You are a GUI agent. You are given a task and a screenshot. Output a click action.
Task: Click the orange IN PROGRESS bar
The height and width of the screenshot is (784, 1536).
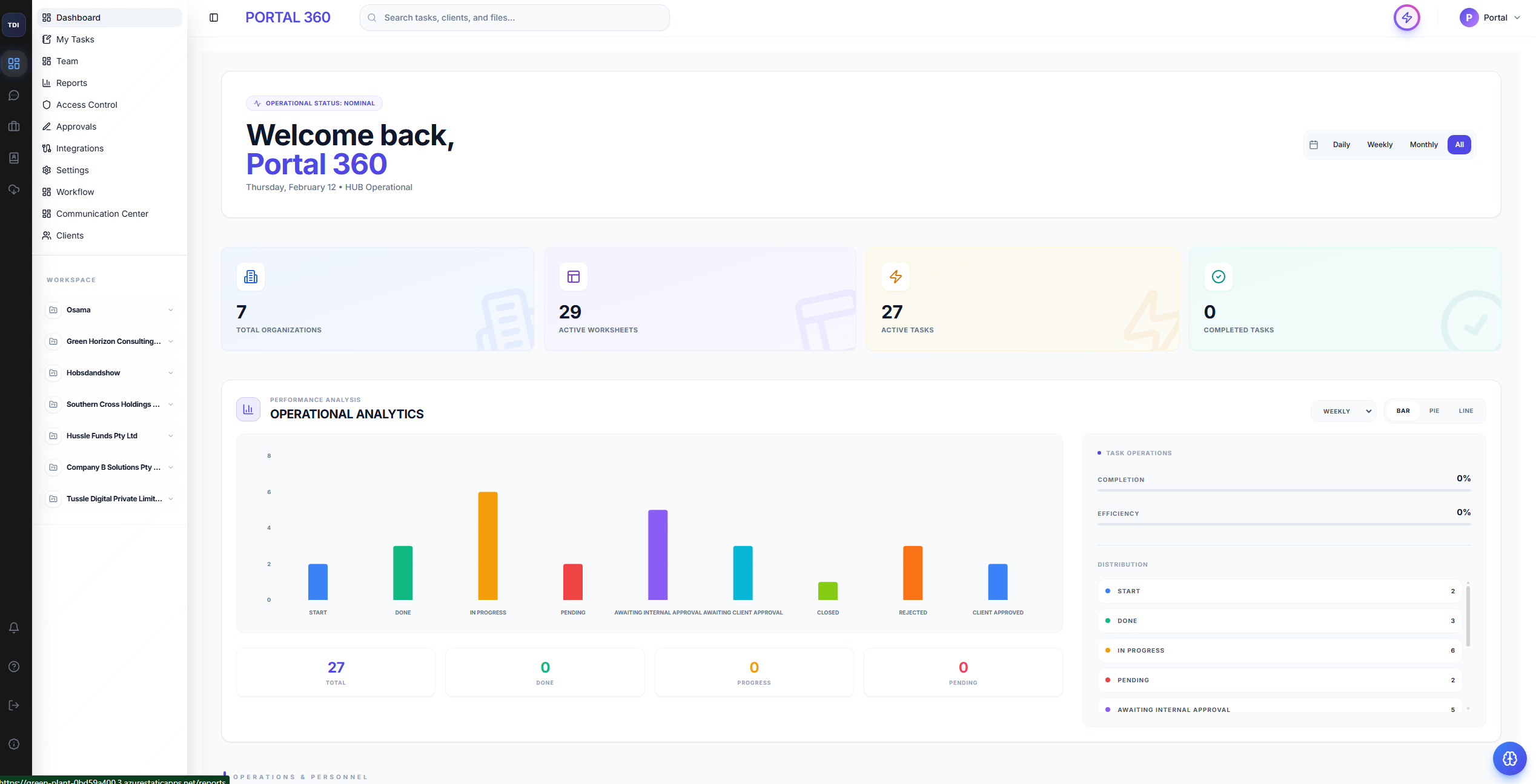(488, 545)
